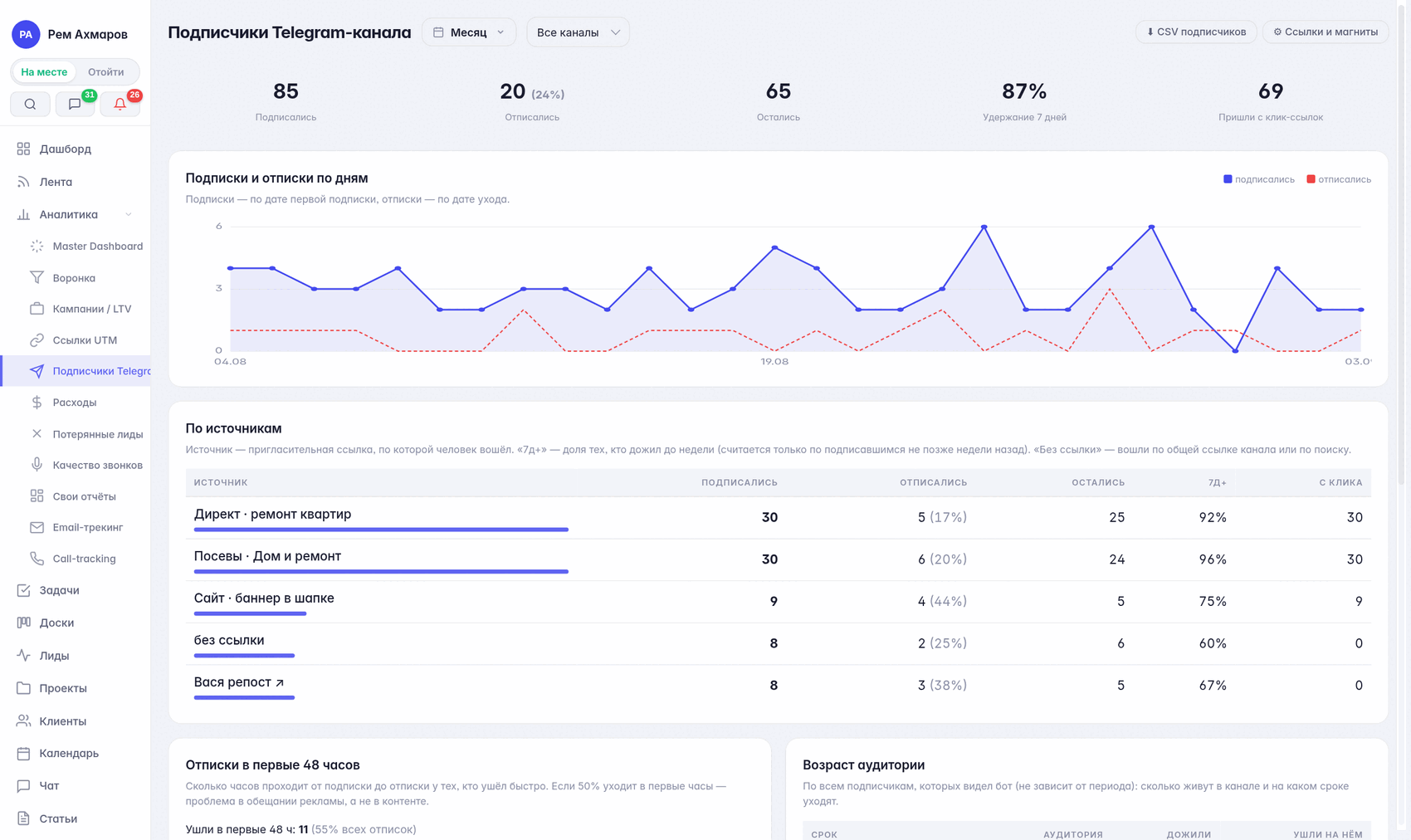Click the Master Dashboard spinner icon
This screenshot has width=1411, height=840.
click(x=37, y=247)
